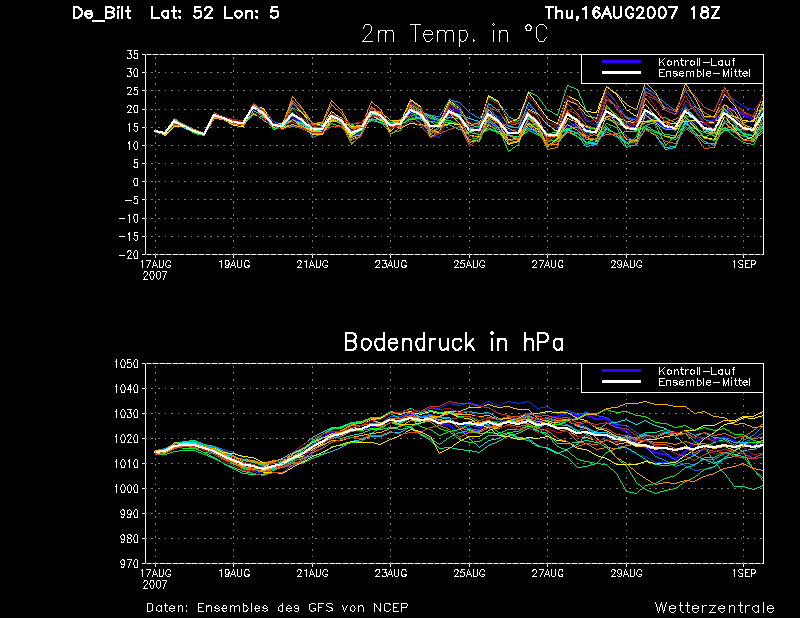Click the 1050 label on pressure y-axis
The width and height of the screenshot is (800, 618).
(x=126, y=364)
